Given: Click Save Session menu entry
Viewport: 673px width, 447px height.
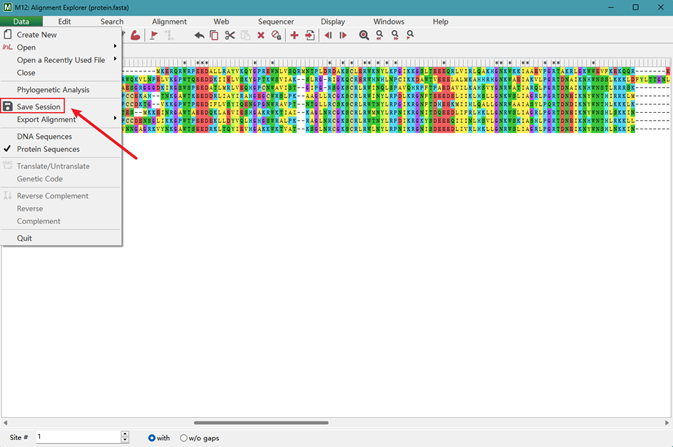Looking at the screenshot, I should [38, 106].
